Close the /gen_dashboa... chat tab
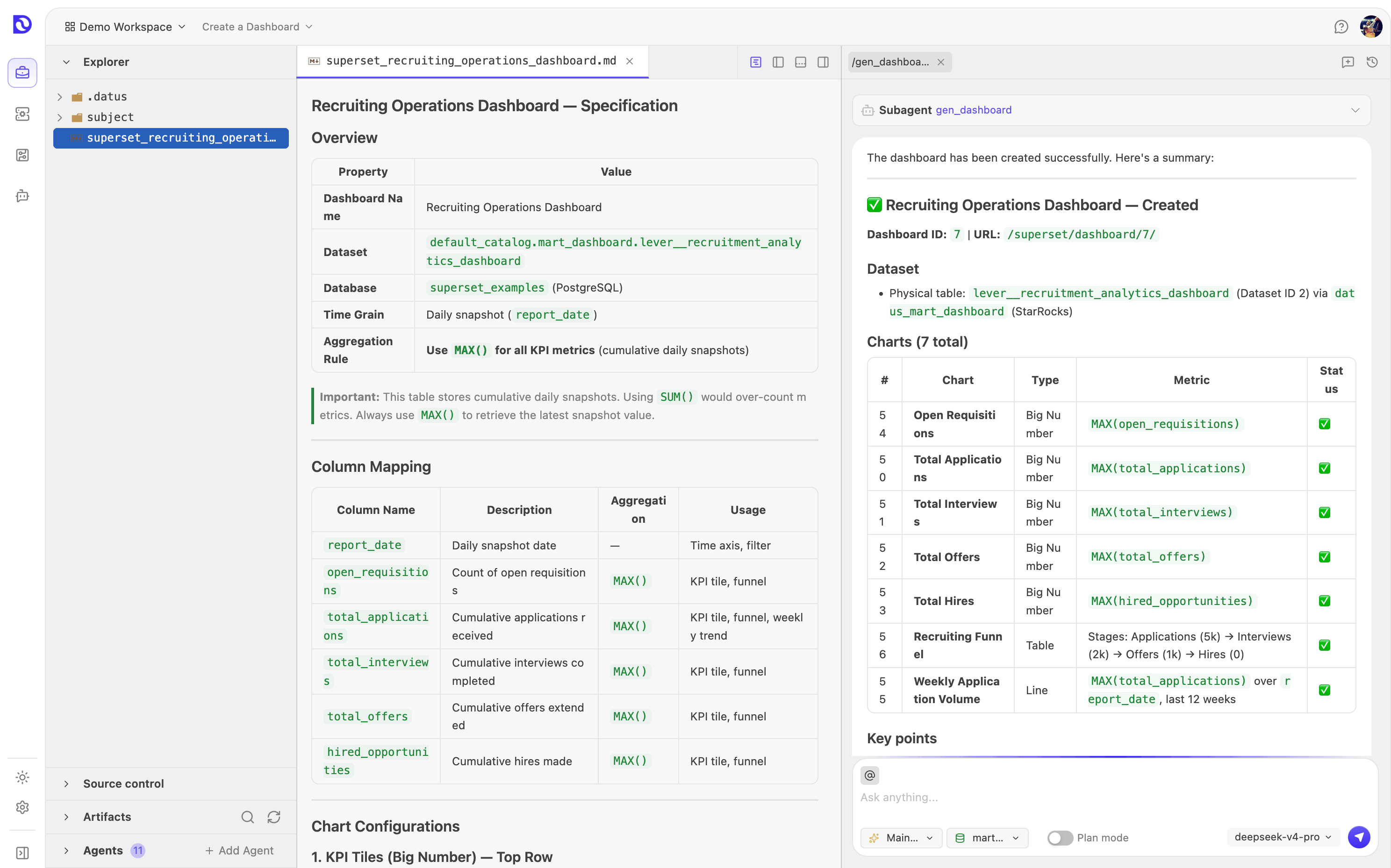 [x=941, y=62]
